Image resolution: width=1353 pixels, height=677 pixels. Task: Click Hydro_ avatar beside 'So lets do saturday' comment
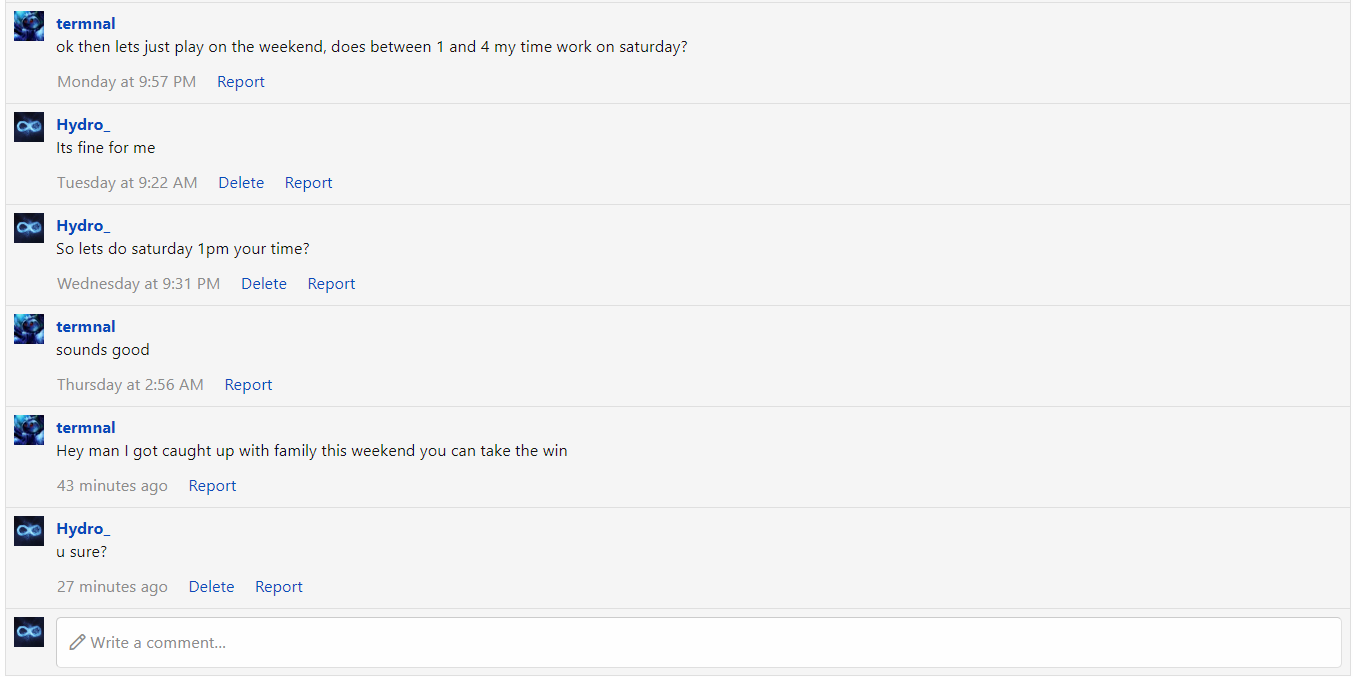click(x=29, y=228)
